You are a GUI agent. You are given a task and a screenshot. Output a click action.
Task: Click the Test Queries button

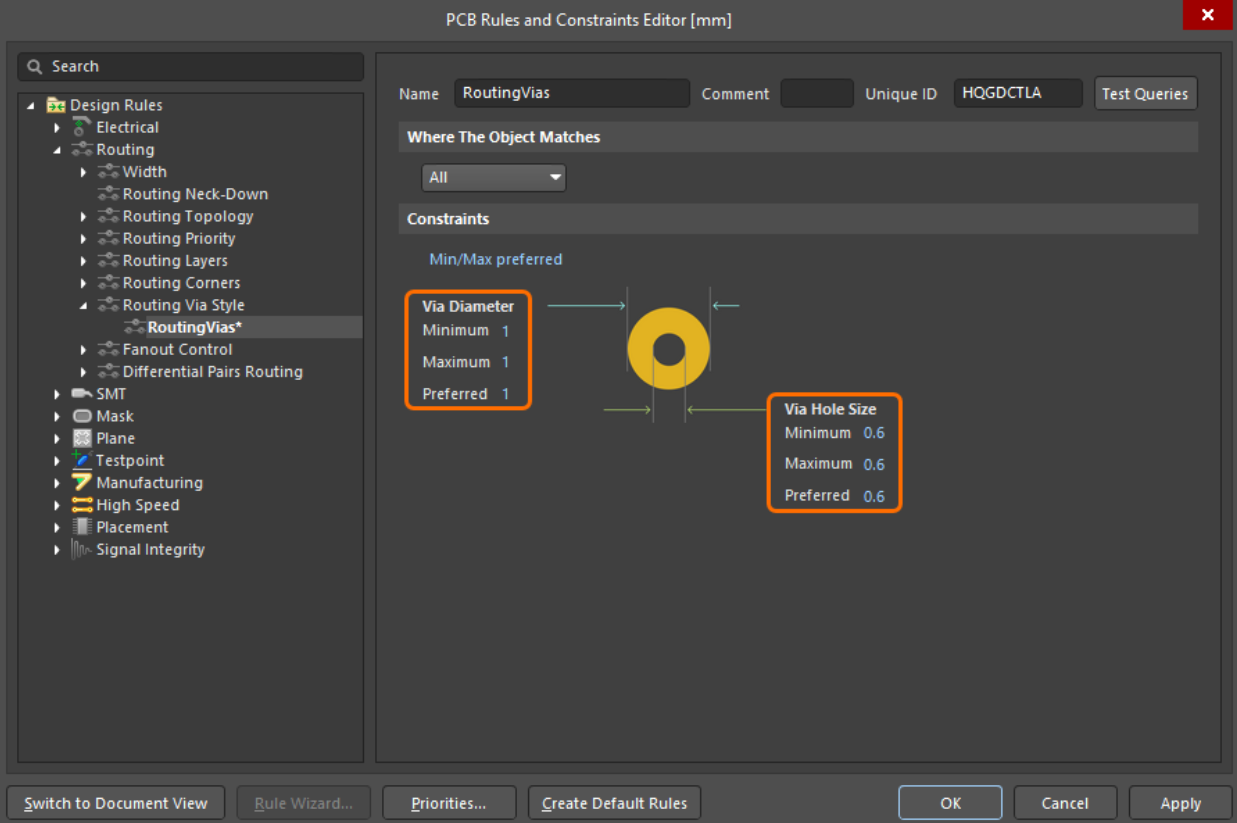1145,93
